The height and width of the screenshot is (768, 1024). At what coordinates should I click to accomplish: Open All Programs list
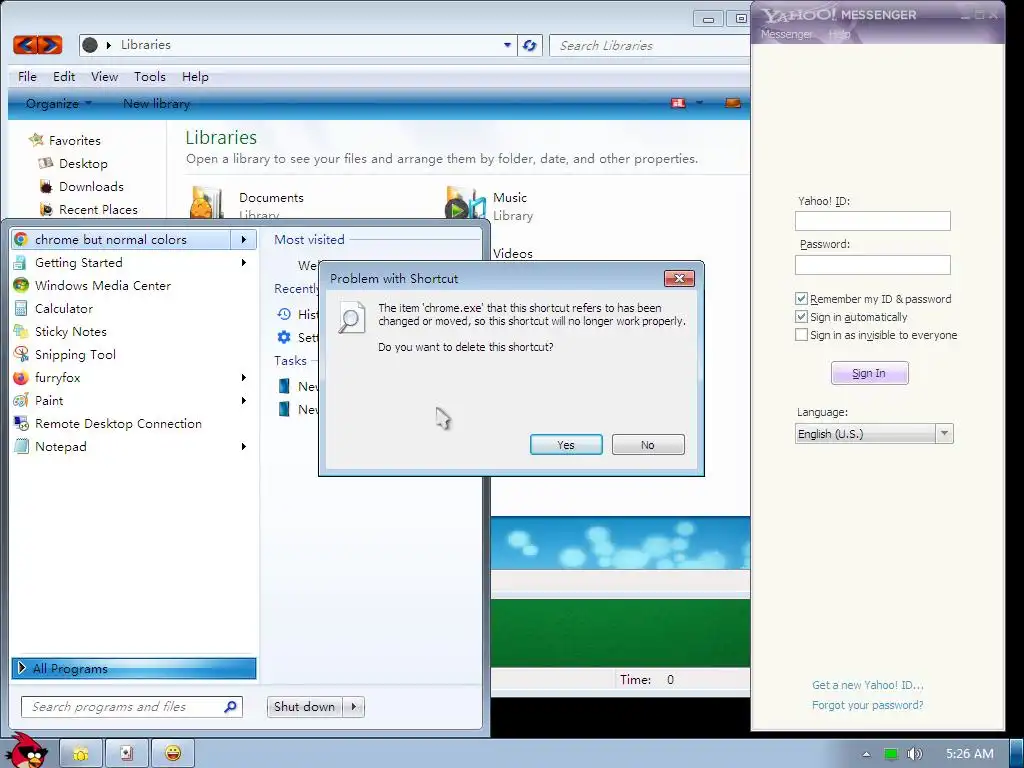[x=134, y=668]
